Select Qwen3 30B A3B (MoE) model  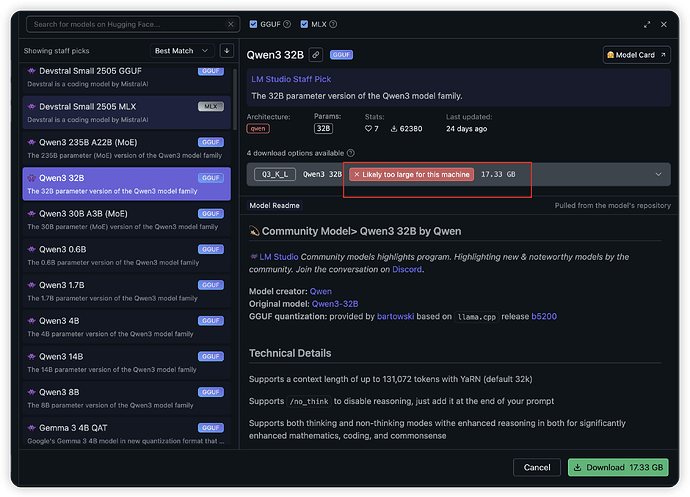point(126,220)
